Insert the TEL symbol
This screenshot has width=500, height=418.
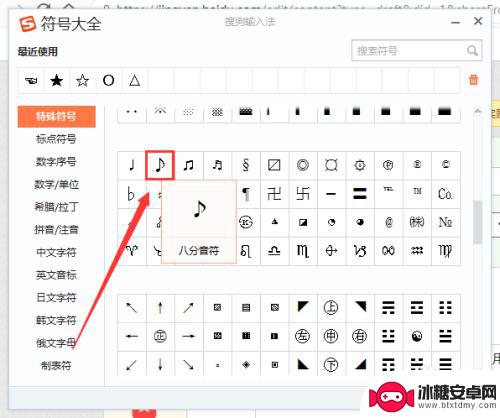(388, 194)
